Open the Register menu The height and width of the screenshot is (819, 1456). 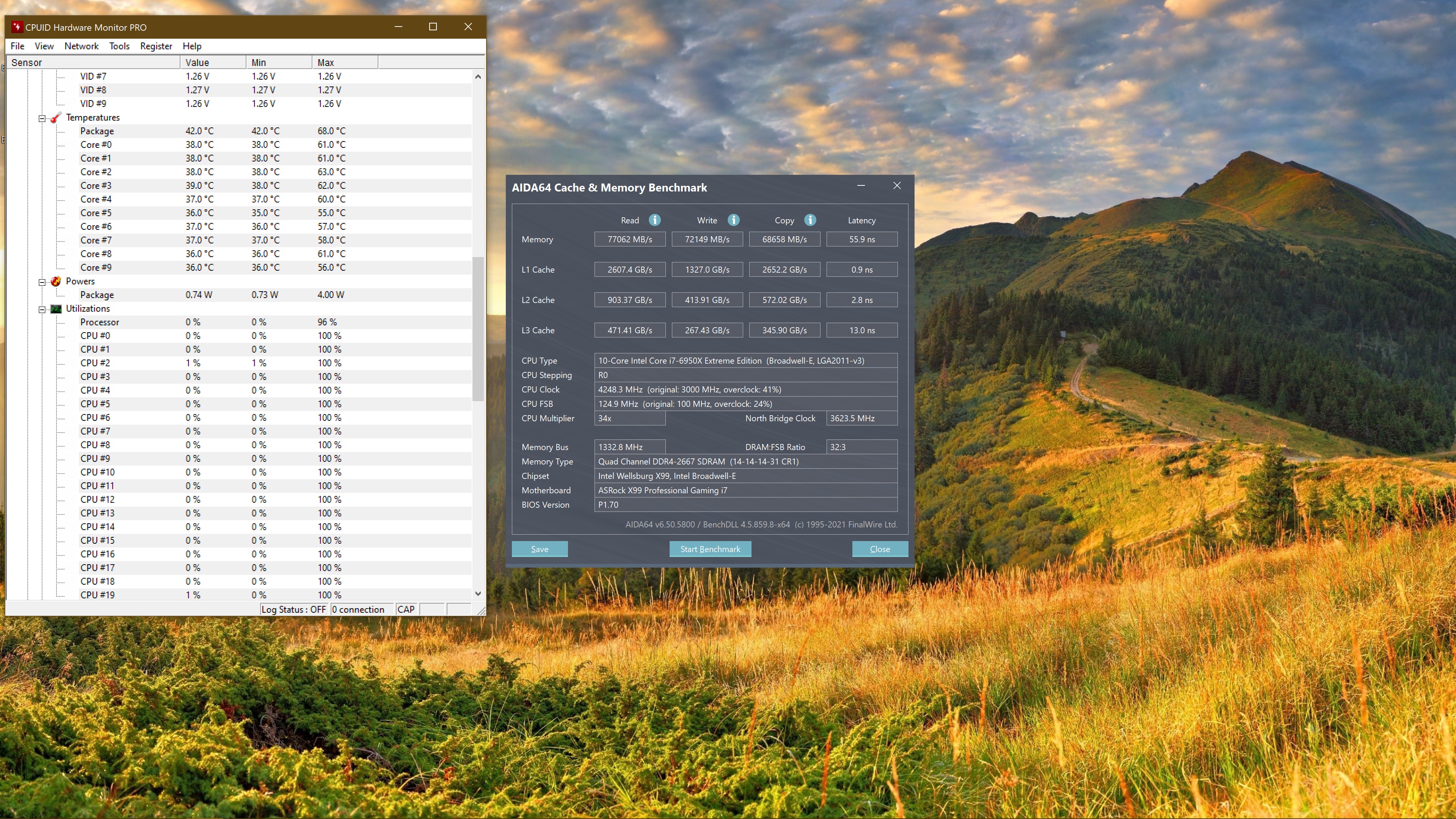pos(156,46)
